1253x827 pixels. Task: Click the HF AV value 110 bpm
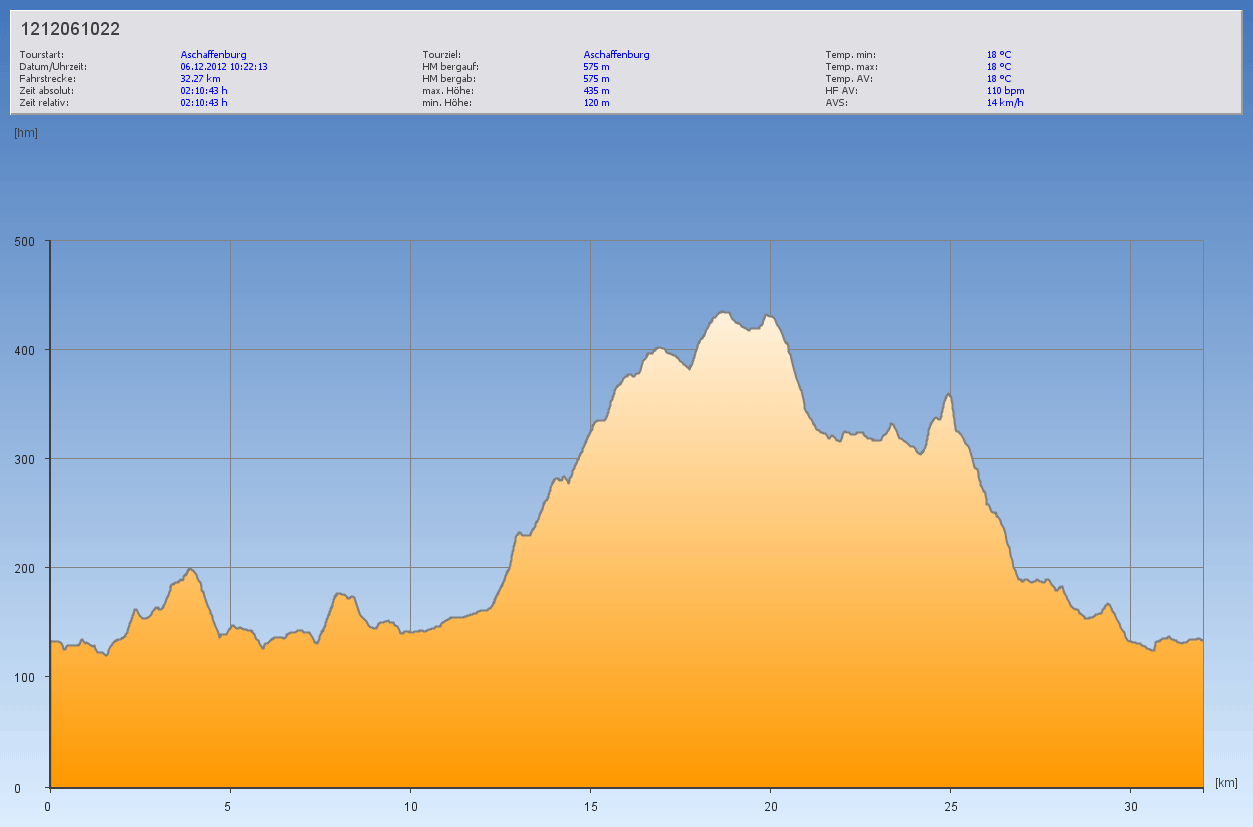pos(1005,90)
